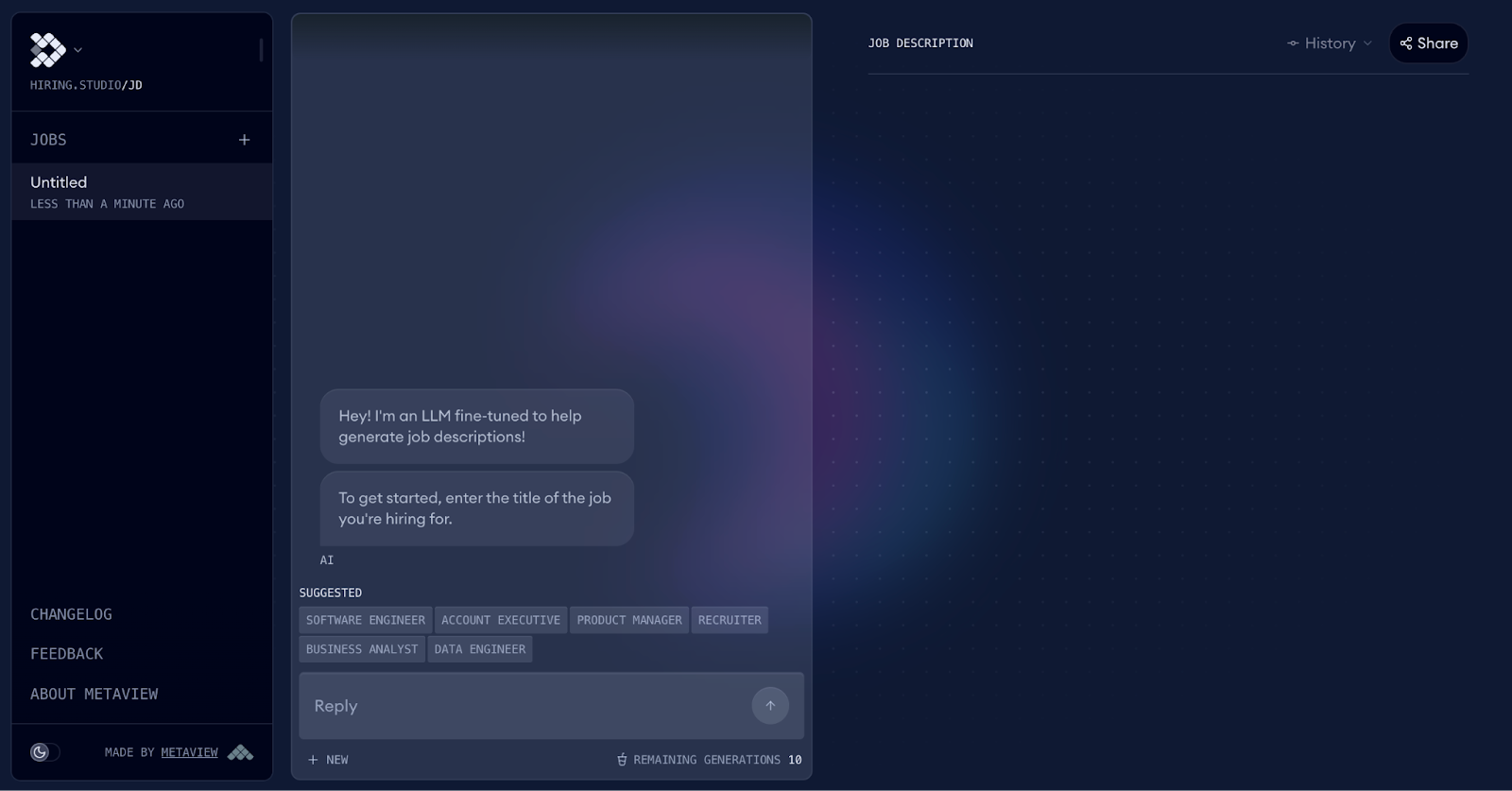Click the JOBS section header
This screenshot has width=1512, height=791.
[48, 140]
